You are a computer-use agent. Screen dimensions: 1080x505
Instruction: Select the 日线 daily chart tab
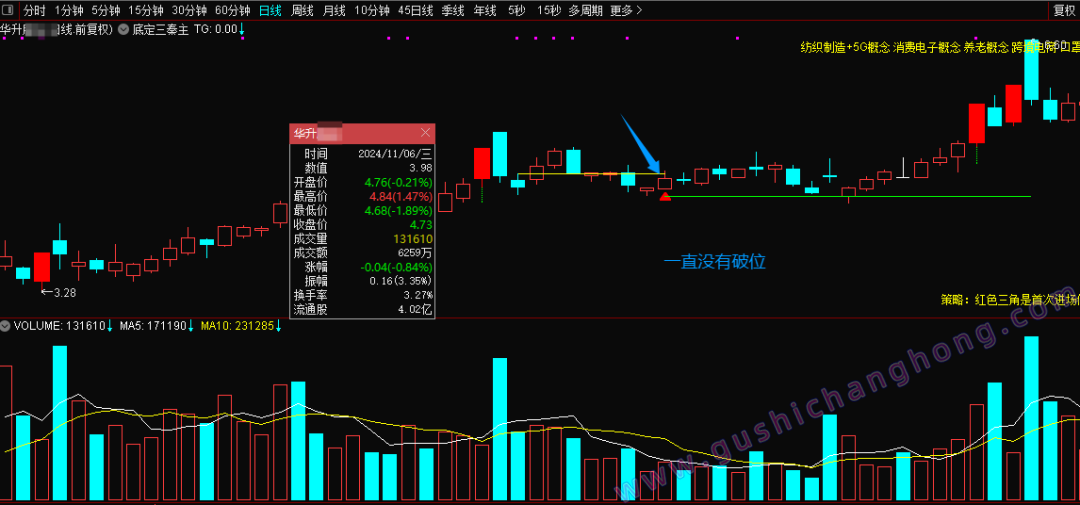click(x=270, y=10)
